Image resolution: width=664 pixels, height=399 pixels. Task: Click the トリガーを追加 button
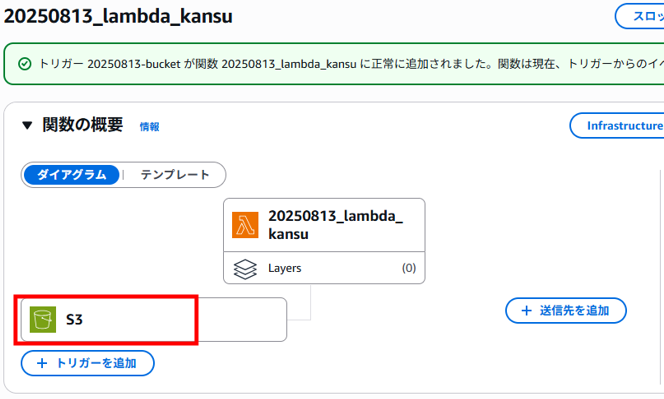pos(88,363)
